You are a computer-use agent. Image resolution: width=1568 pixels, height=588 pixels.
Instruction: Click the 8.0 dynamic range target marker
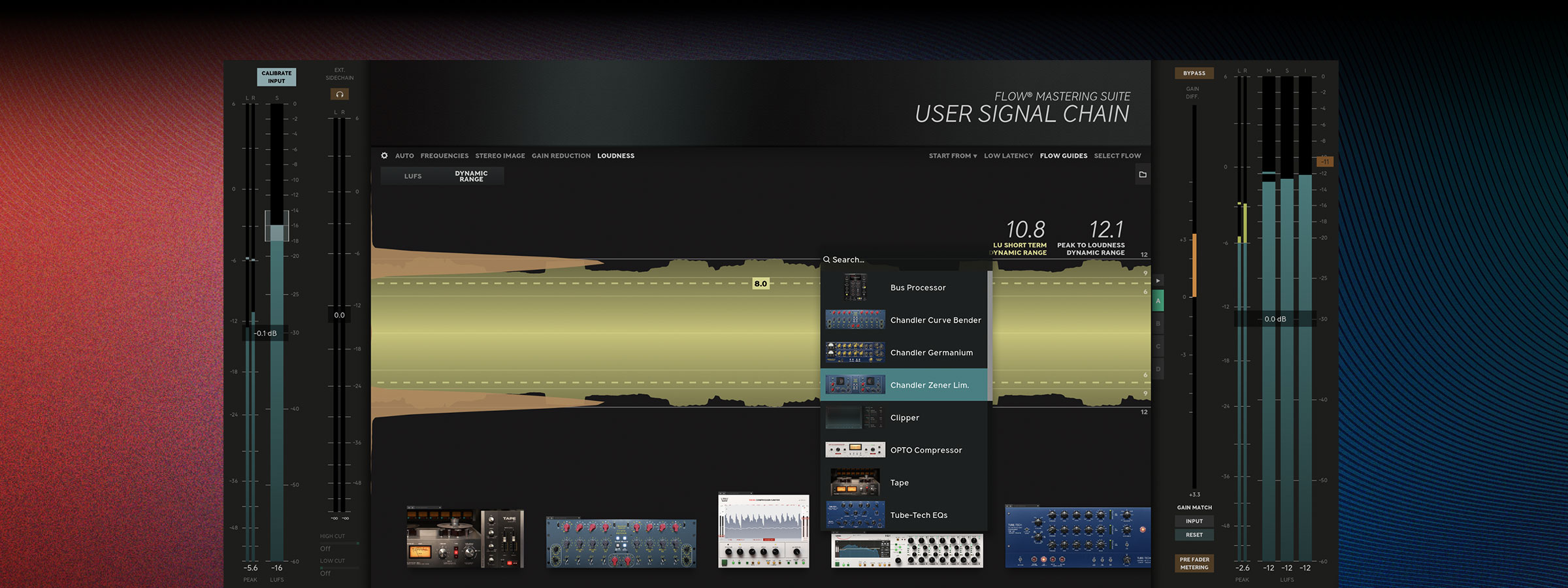760,284
